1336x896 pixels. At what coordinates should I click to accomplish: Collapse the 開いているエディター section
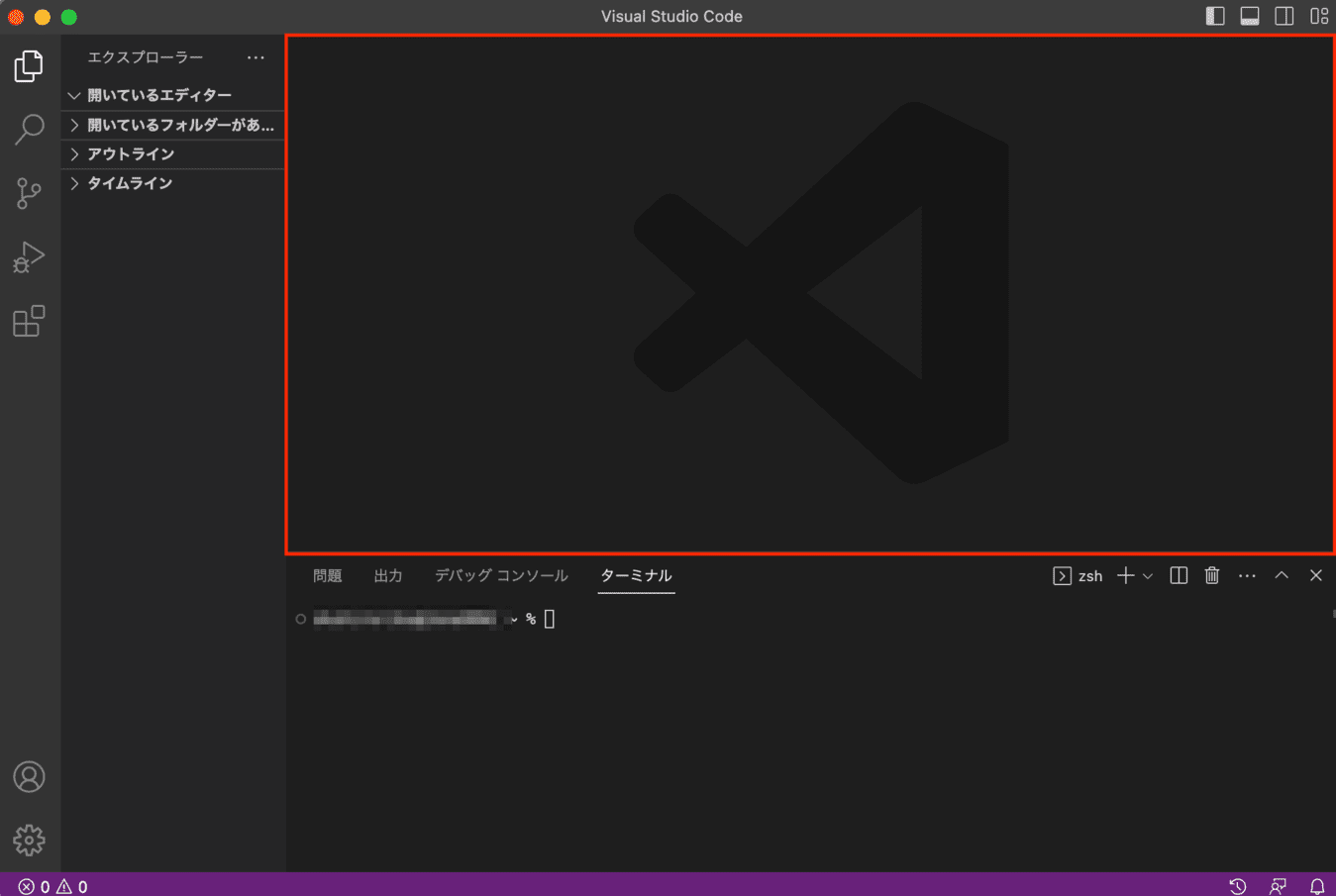tap(173, 95)
